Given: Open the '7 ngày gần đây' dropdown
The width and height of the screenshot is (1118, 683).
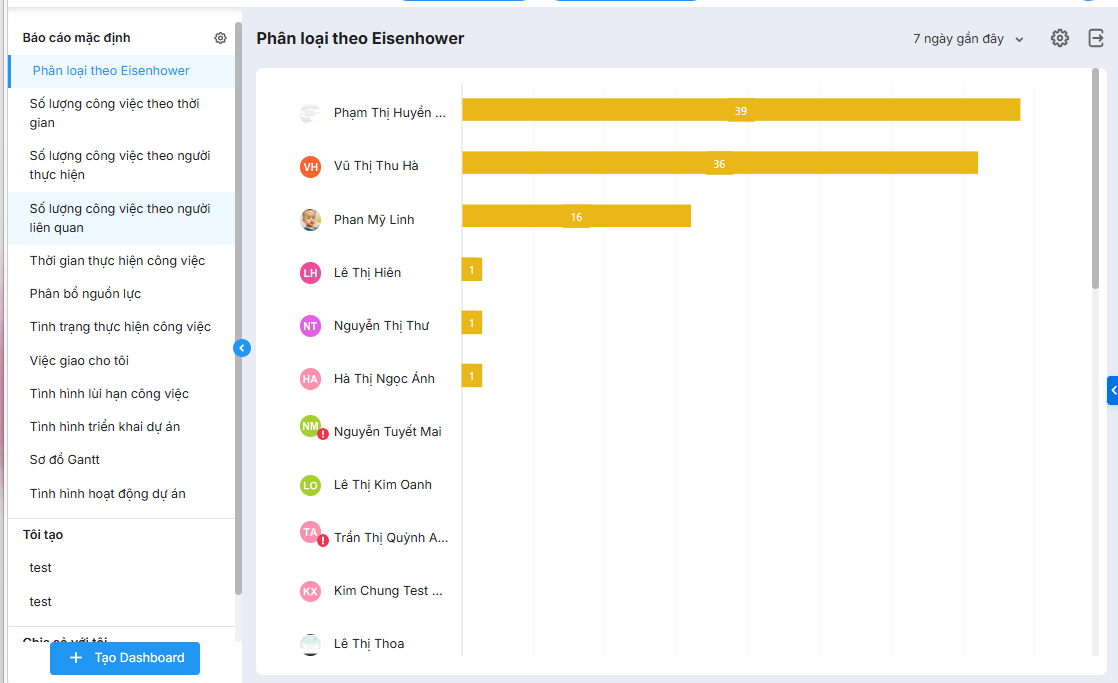Looking at the screenshot, I should point(968,39).
